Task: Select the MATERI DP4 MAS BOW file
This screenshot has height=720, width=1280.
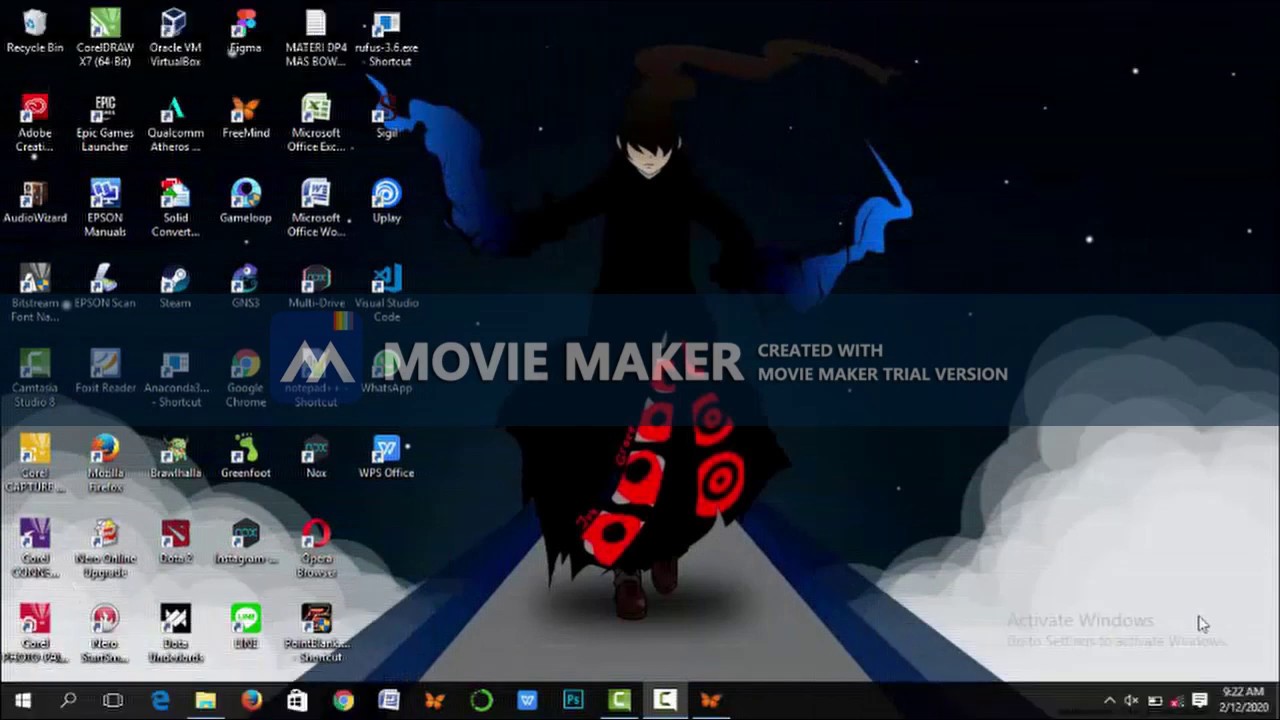Action: [316, 38]
